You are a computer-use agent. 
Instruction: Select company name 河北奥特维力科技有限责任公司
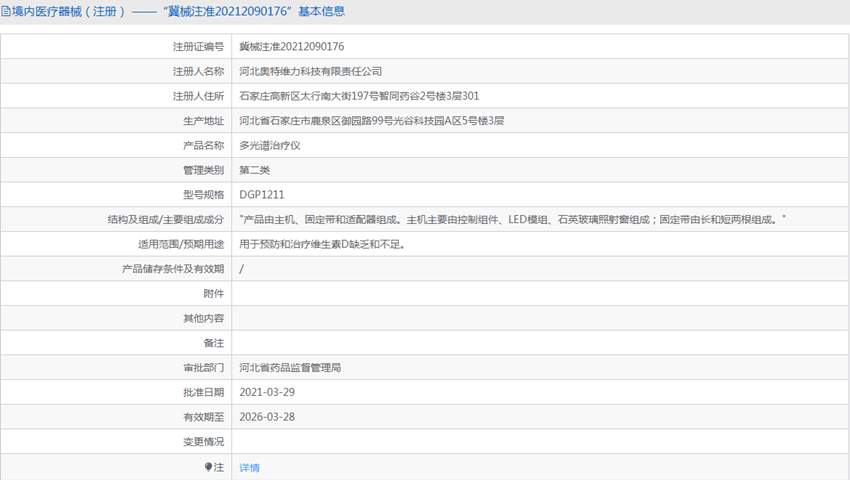coord(311,72)
